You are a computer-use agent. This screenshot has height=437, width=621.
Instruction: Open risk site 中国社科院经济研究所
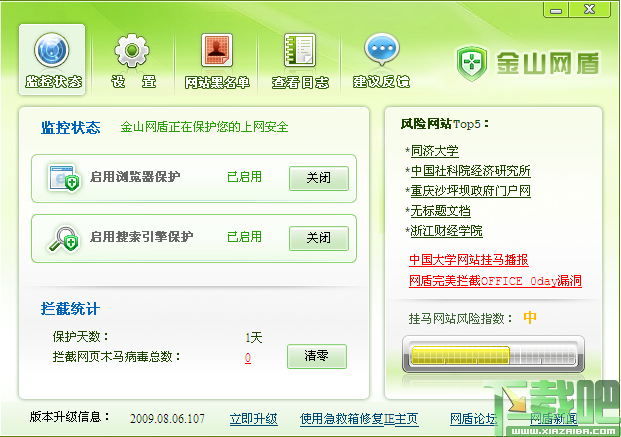point(471,171)
